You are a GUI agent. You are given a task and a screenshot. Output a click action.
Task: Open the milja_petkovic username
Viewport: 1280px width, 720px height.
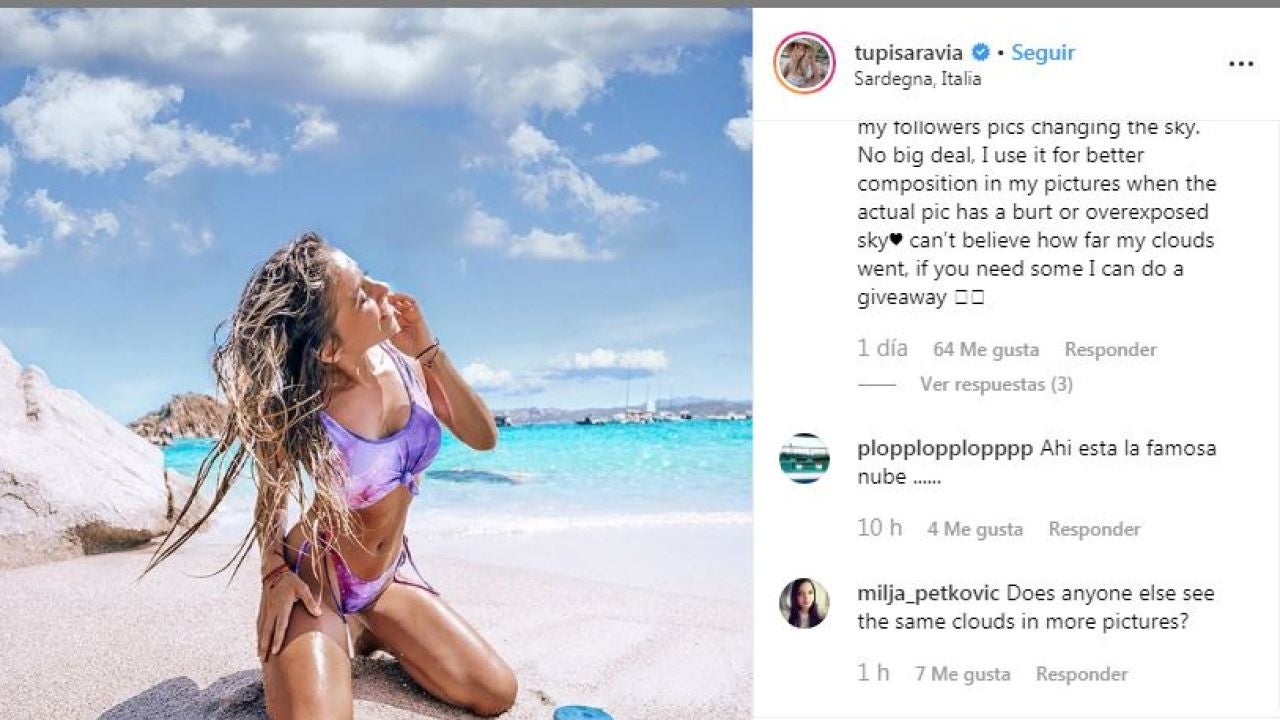929,594
